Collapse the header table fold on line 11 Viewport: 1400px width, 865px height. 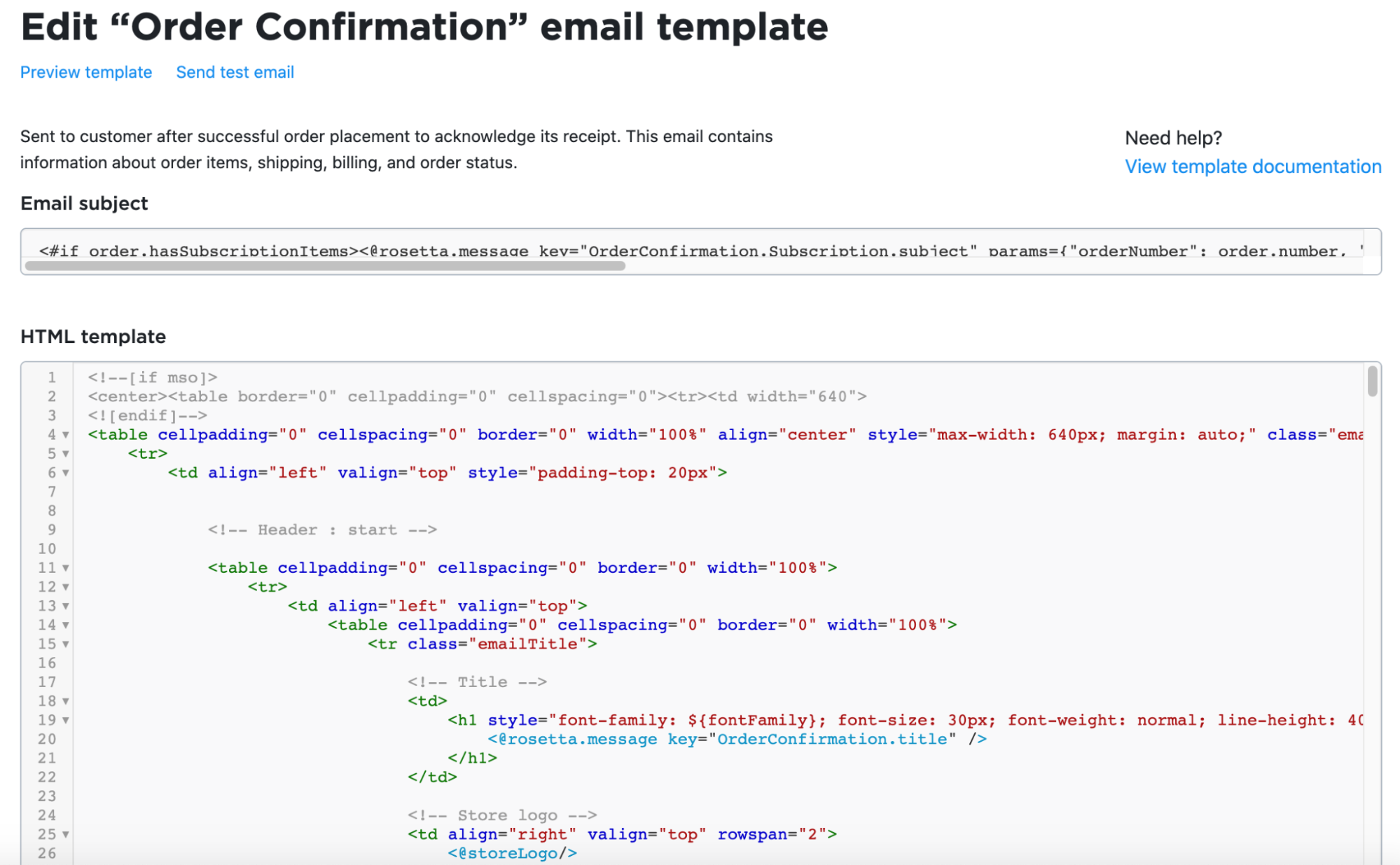tap(64, 568)
